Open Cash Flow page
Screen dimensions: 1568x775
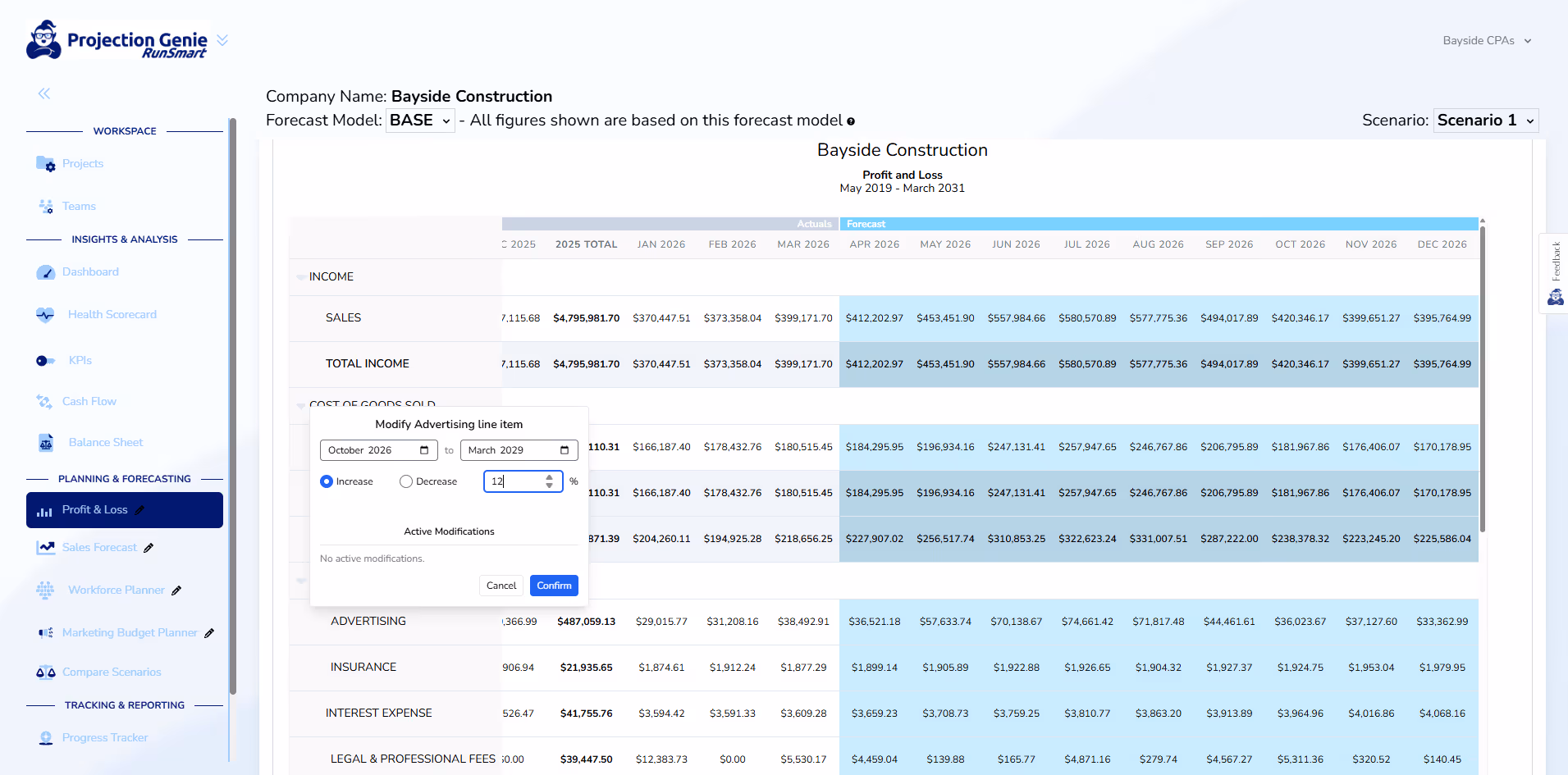pos(89,401)
